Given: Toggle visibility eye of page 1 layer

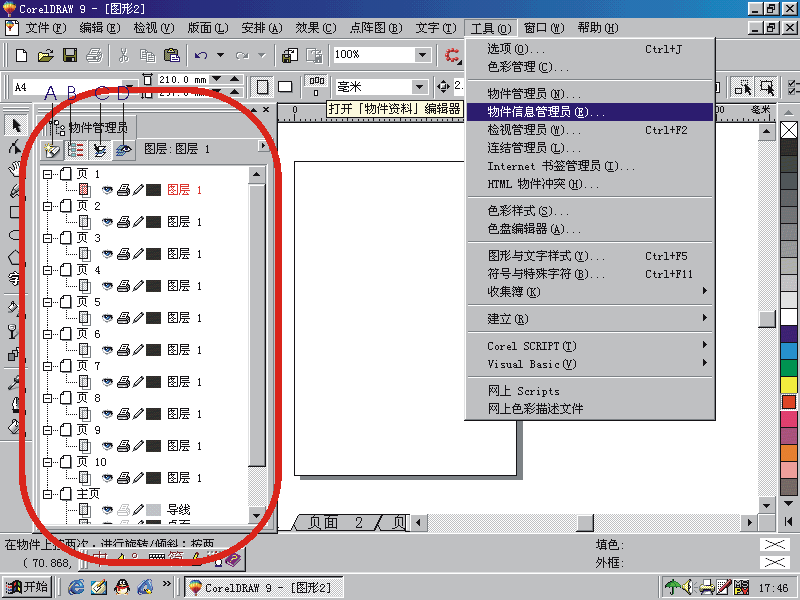Looking at the screenshot, I should 107,190.
